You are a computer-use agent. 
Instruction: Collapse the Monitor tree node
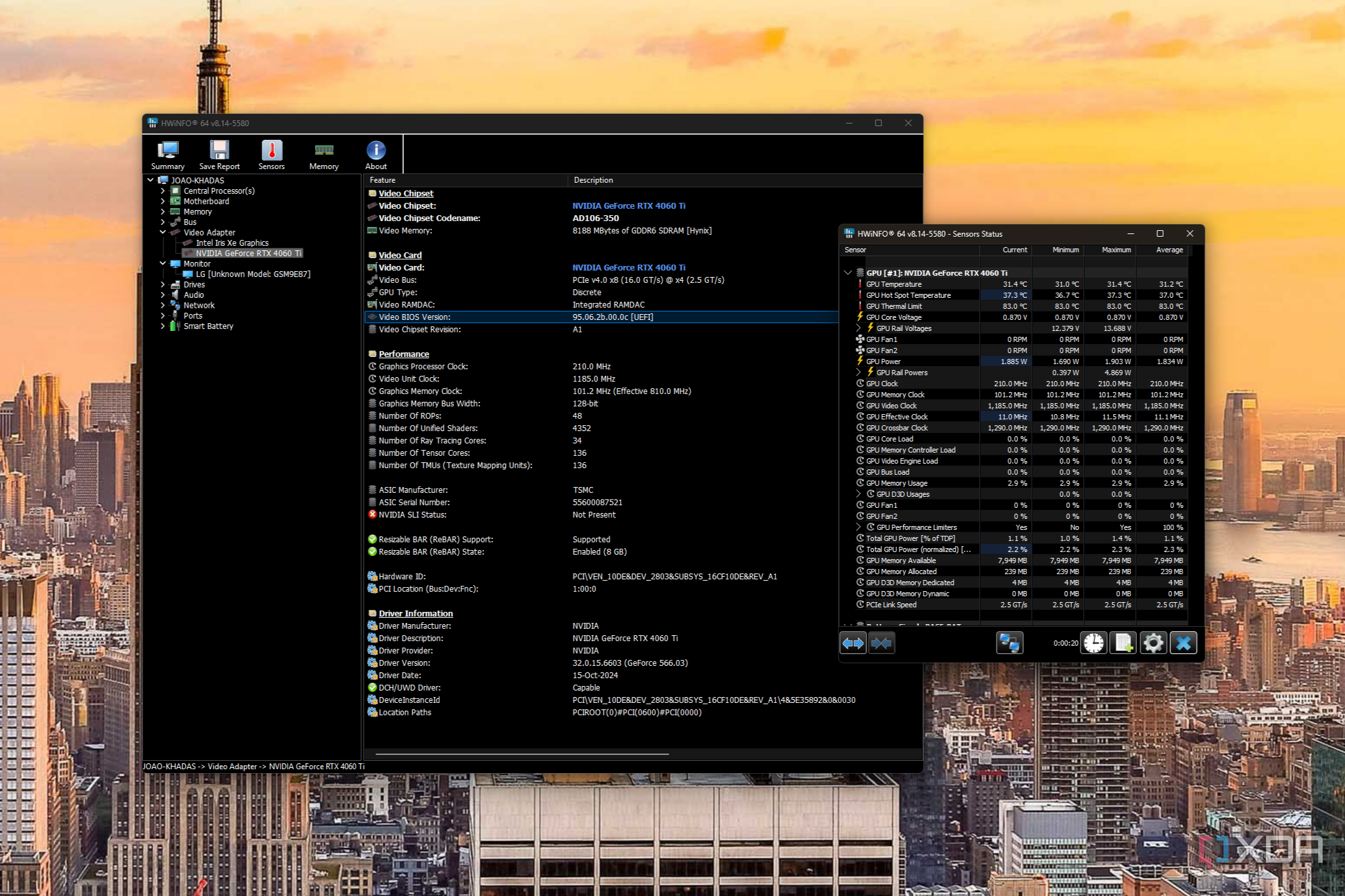(163, 263)
